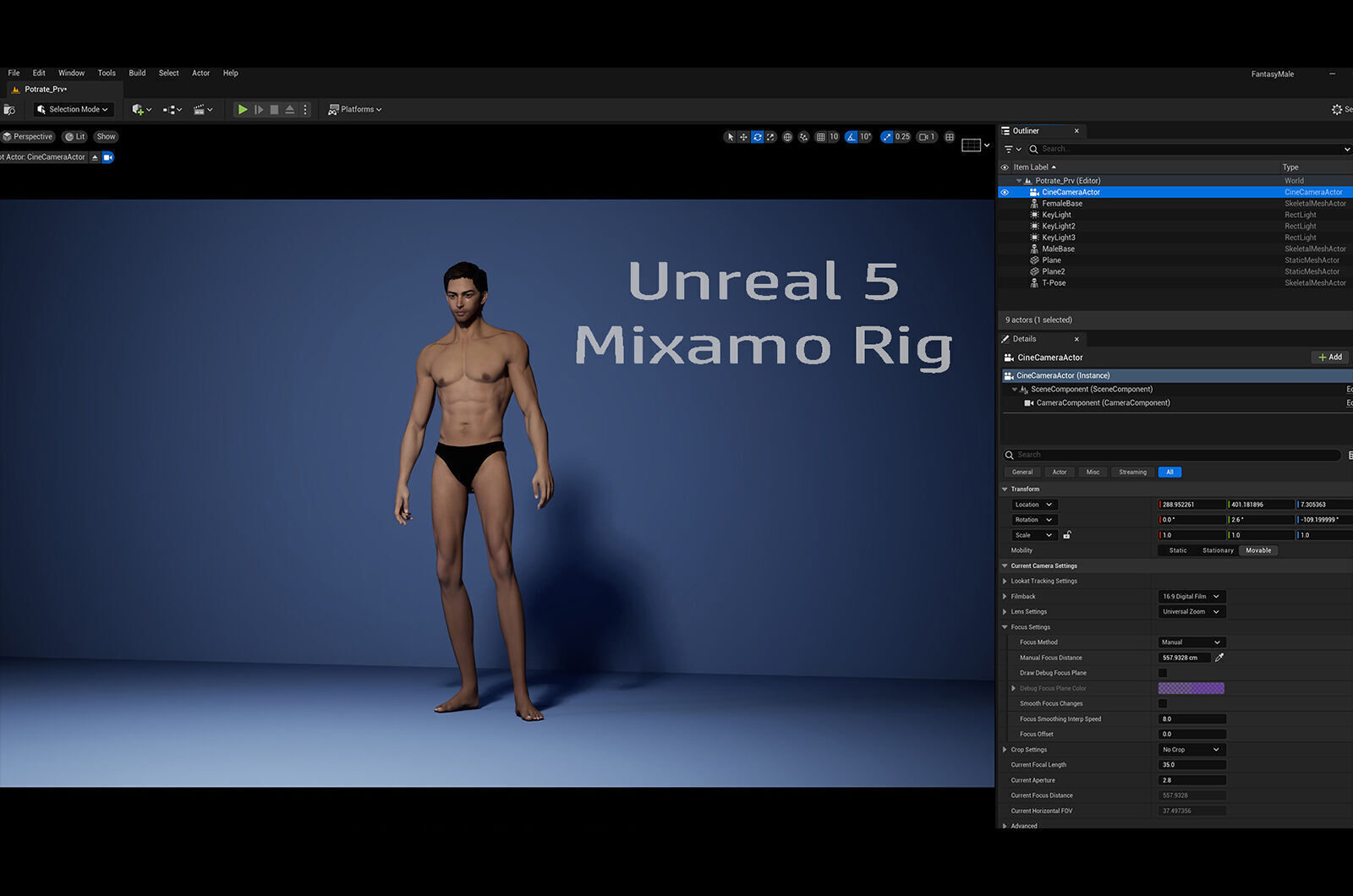Open the viewport Show menu
Image resolution: width=1353 pixels, height=896 pixels.
click(x=106, y=136)
